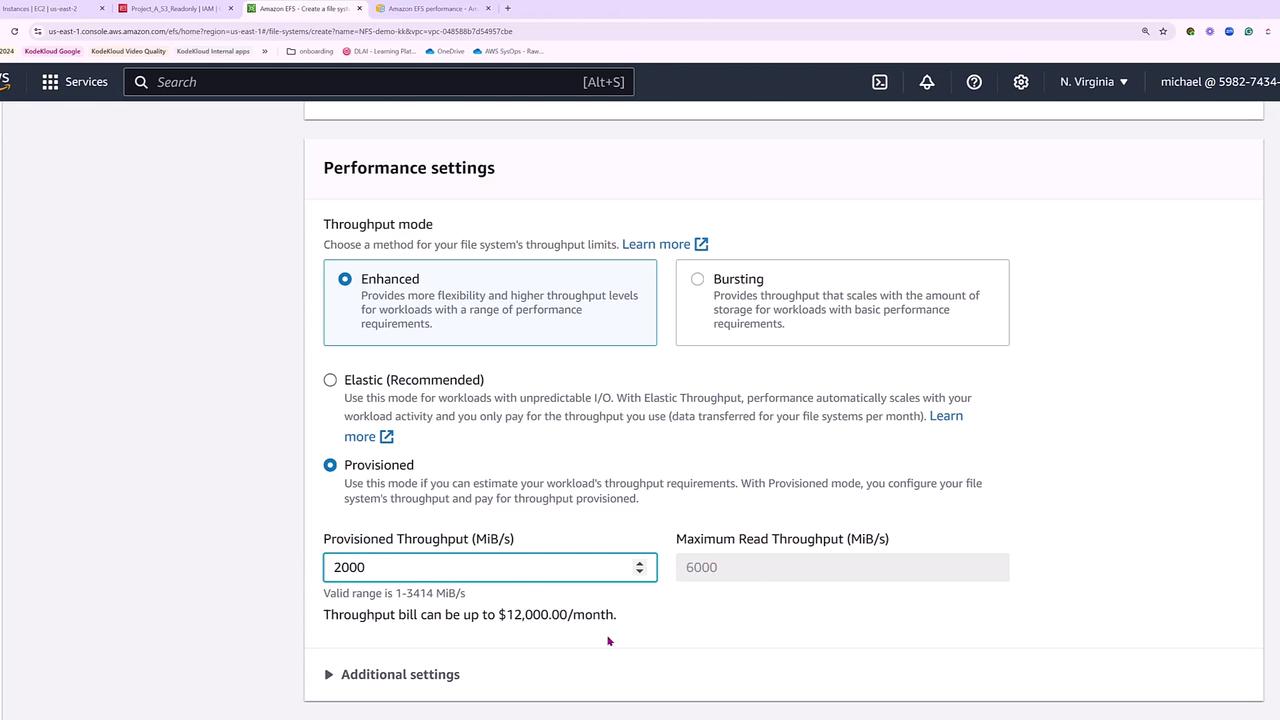Close the Instances EC2 tab

point(102,8)
